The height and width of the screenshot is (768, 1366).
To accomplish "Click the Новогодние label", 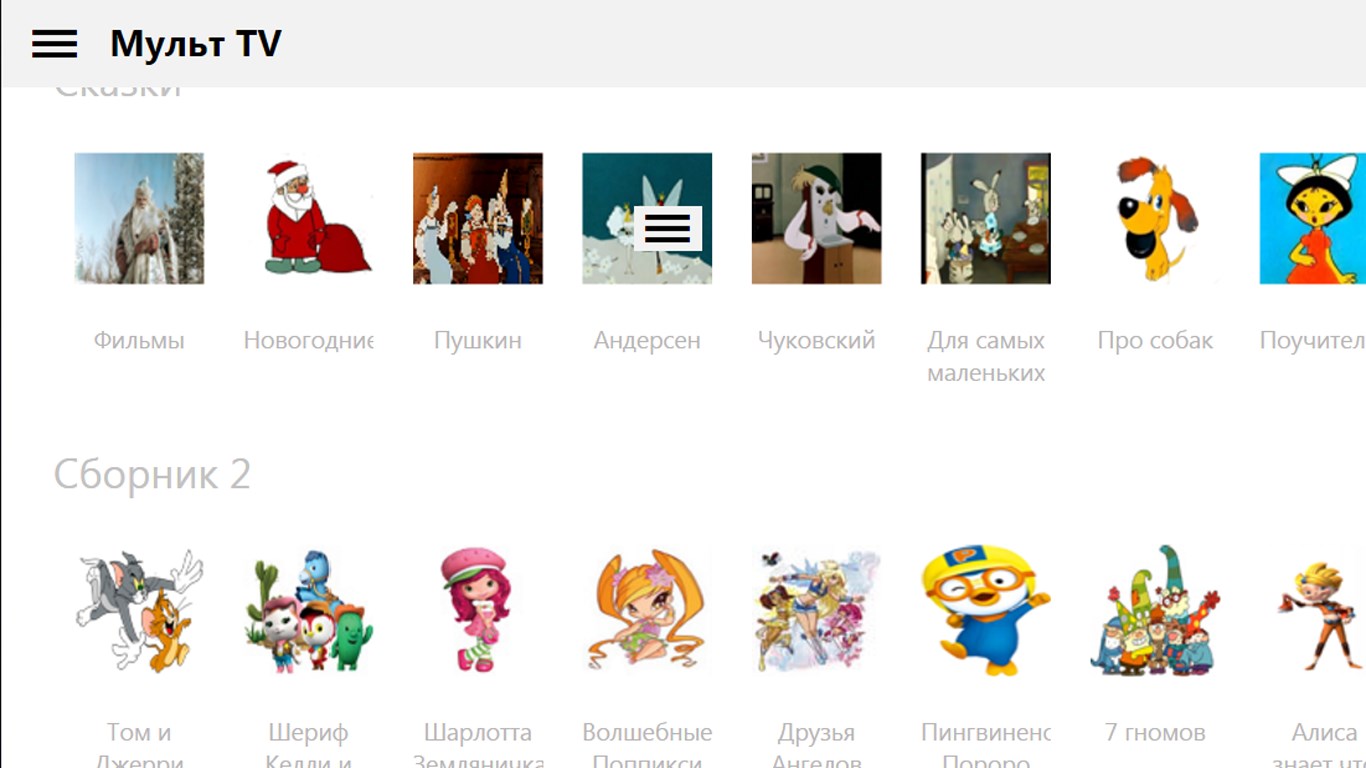I will (x=308, y=340).
